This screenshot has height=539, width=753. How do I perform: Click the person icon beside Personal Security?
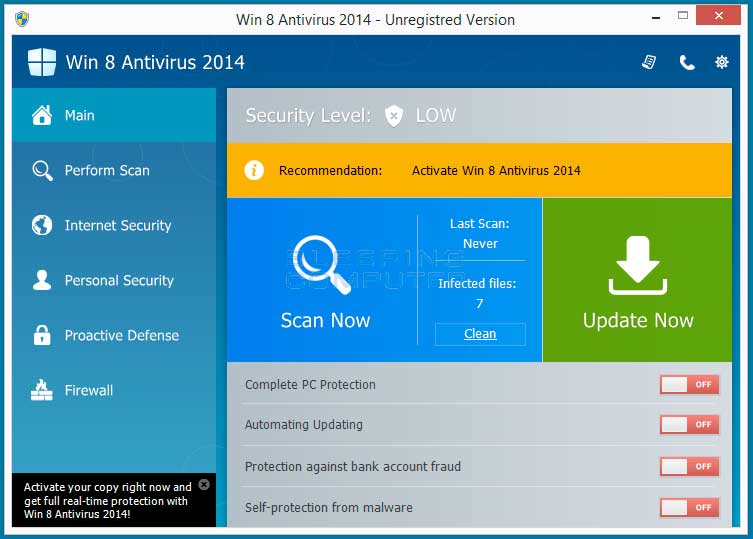click(x=42, y=280)
